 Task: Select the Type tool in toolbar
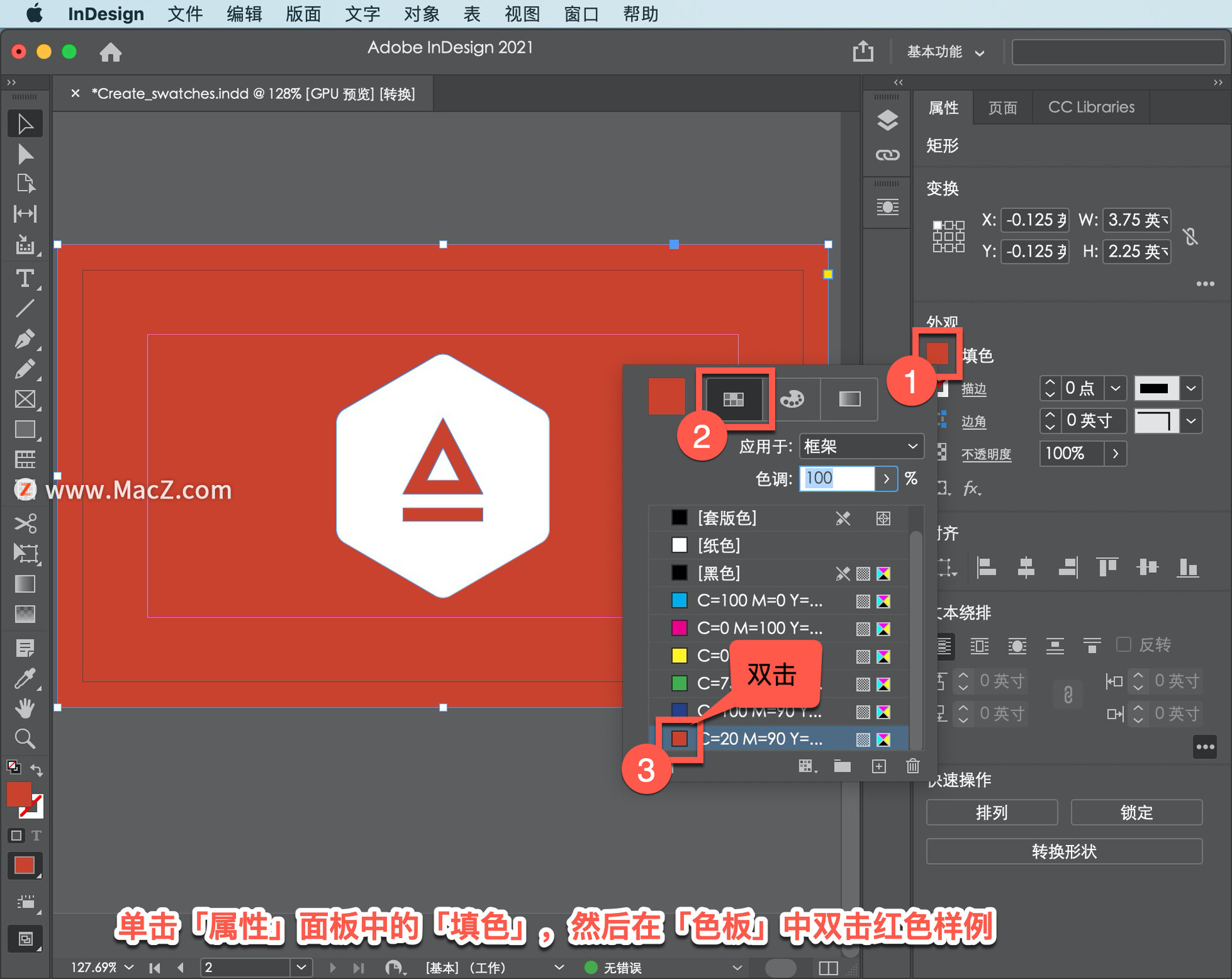point(24,278)
